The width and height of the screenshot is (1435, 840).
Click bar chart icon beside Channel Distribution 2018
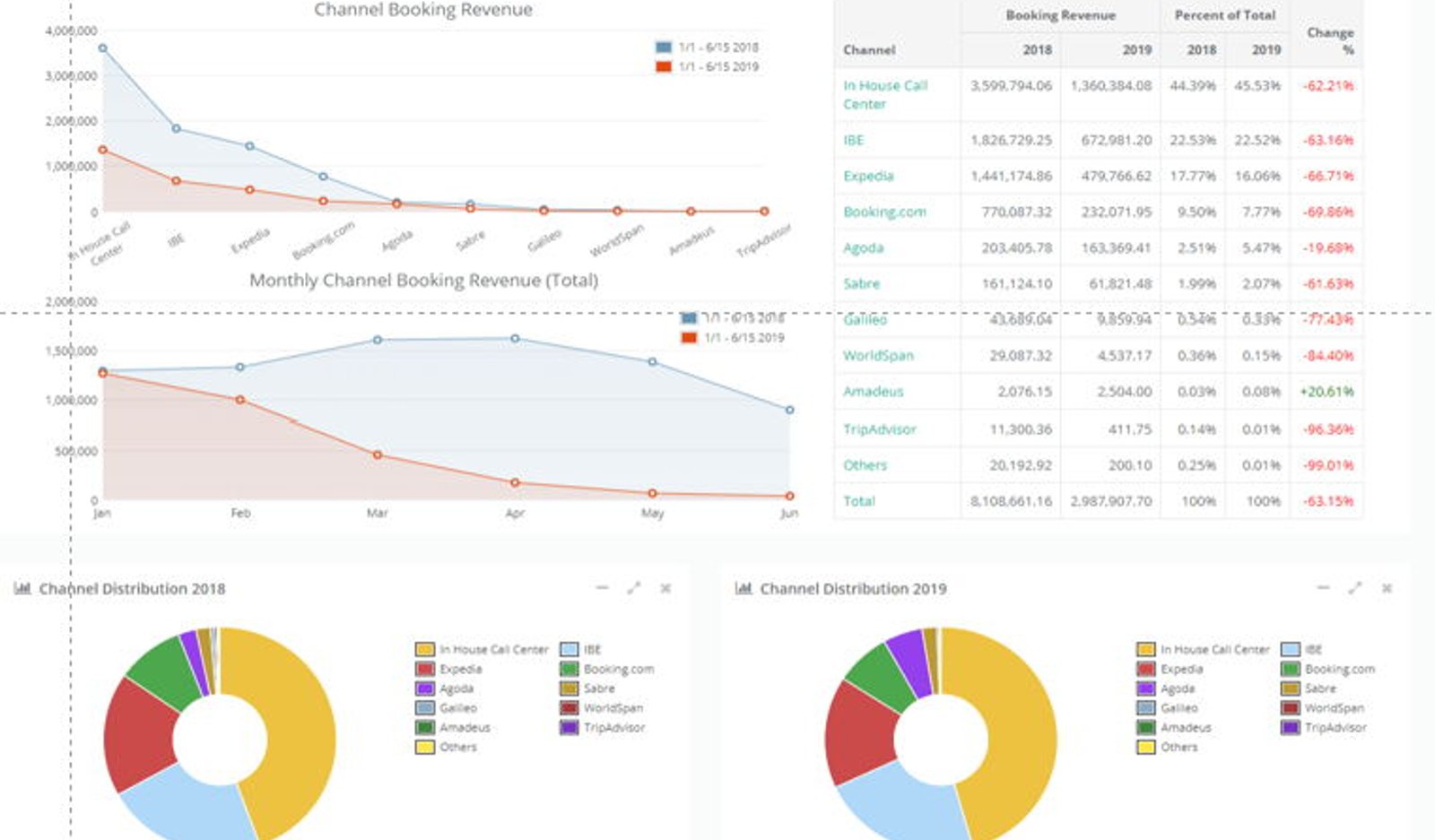coord(22,588)
